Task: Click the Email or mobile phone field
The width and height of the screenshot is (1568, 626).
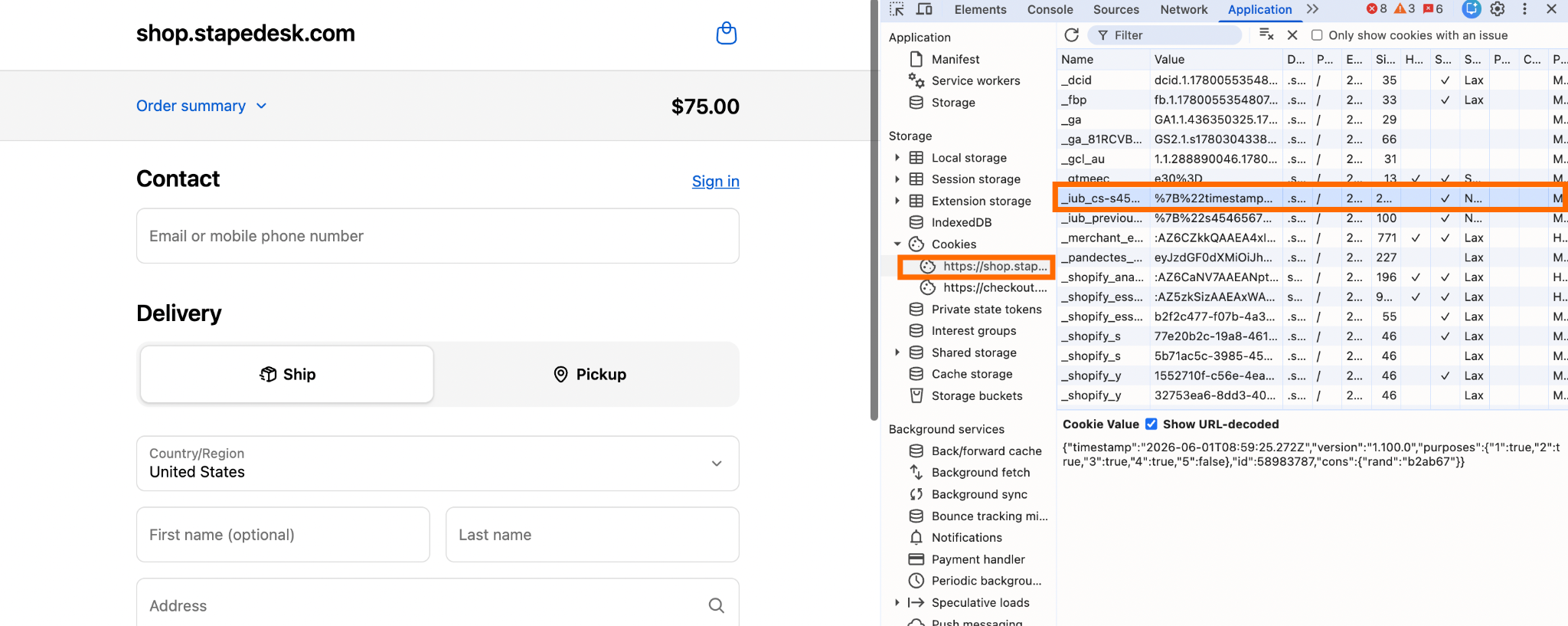Action: click(438, 236)
